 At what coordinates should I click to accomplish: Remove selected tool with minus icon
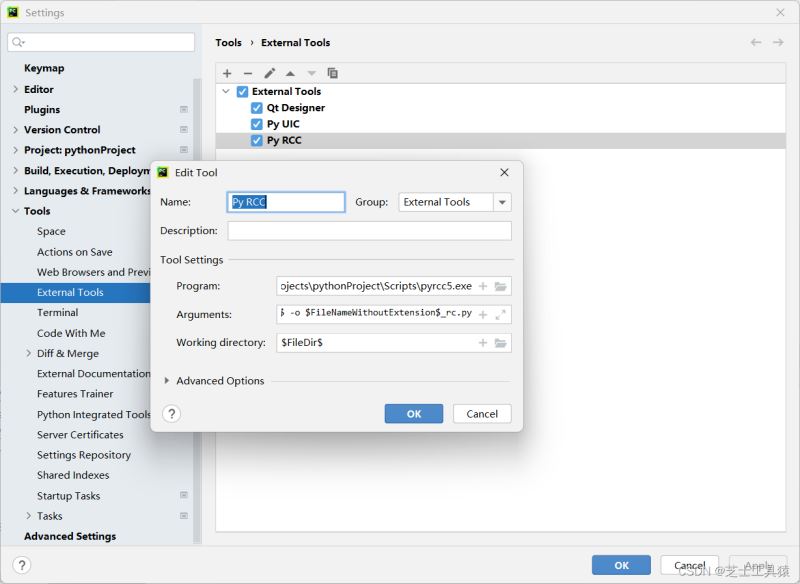pyautogui.click(x=248, y=73)
